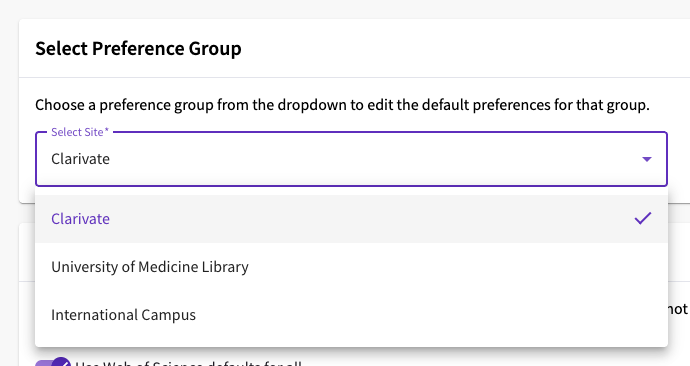Click empty space right of International Campus

click(431, 315)
